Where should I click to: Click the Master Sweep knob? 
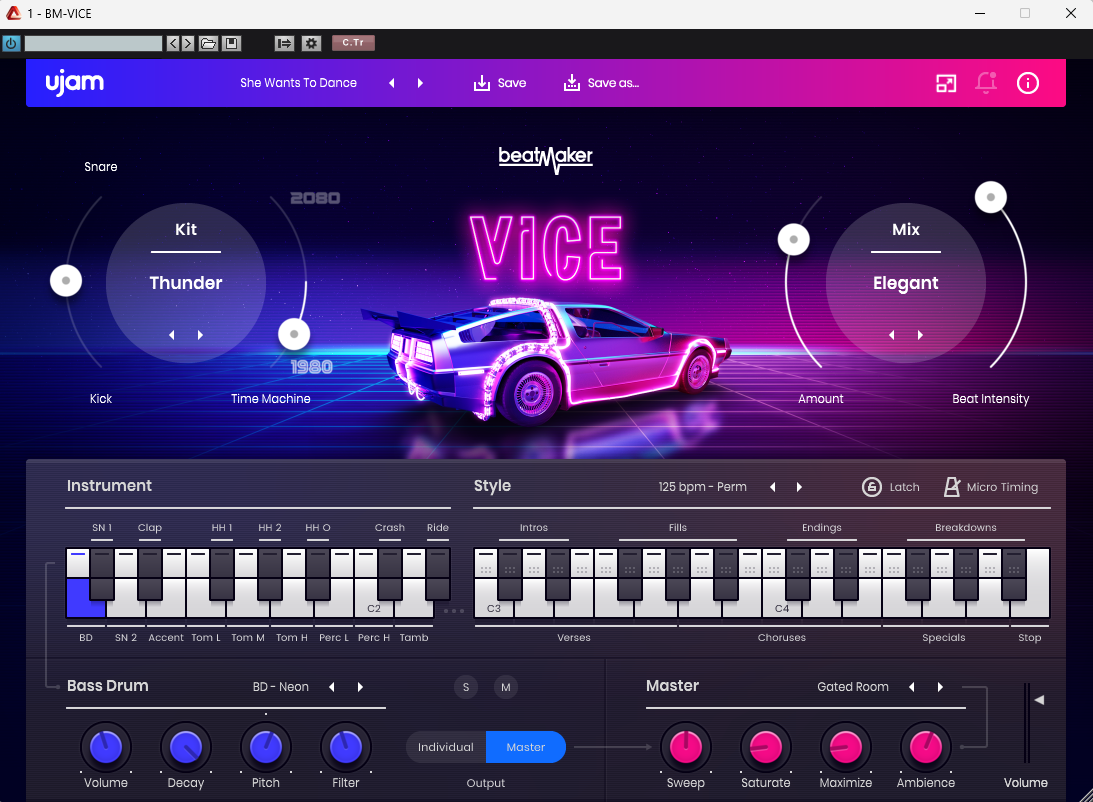point(686,747)
